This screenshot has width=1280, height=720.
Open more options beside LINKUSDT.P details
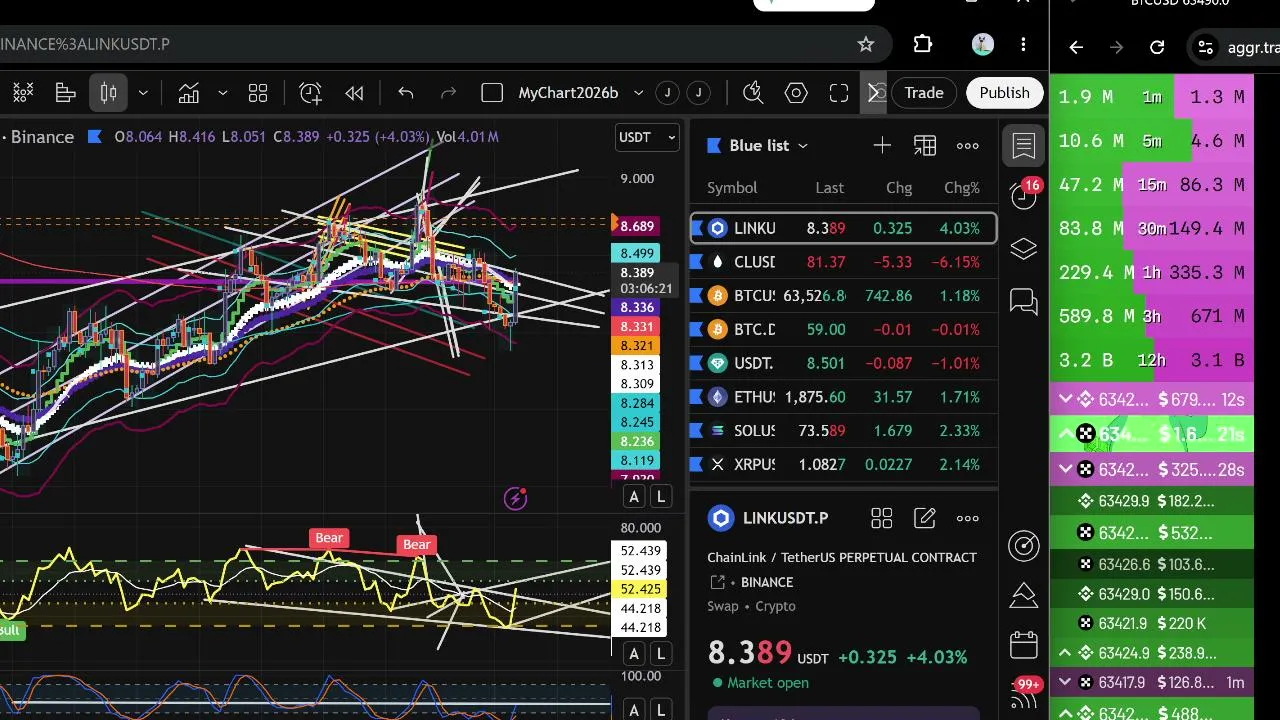[x=968, y=518]
